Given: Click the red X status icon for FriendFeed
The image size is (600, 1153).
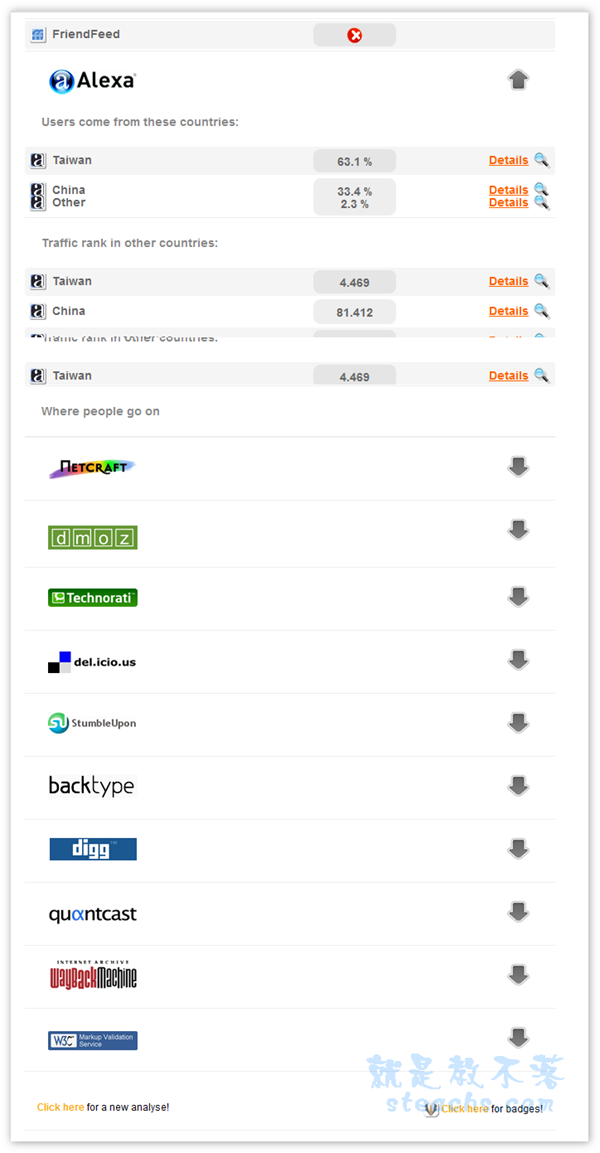Looking at the screenshot, I should (x=355, y=36).
